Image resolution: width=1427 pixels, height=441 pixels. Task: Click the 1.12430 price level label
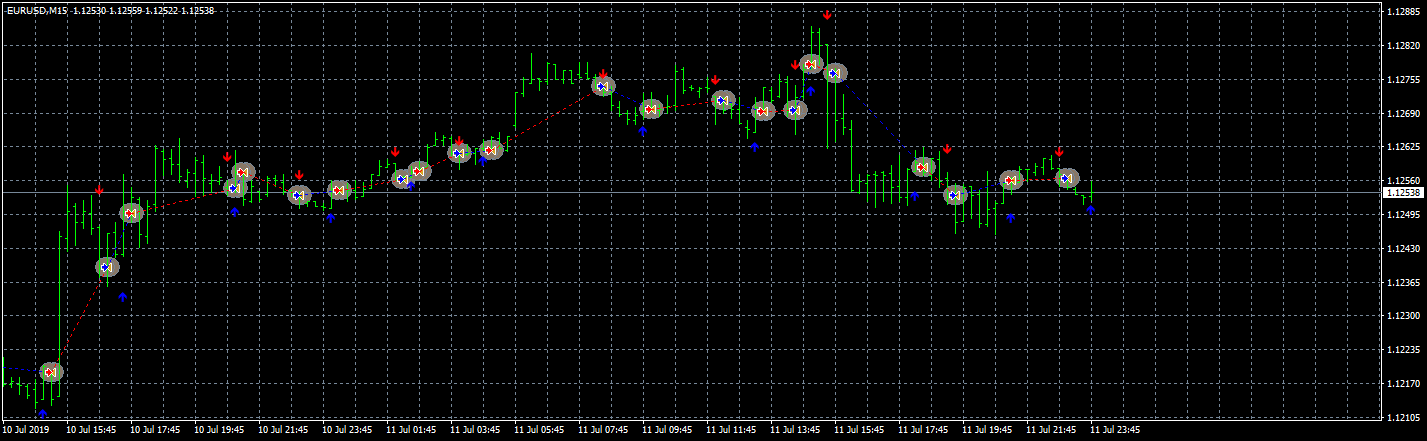click(x=1402, y=248)
